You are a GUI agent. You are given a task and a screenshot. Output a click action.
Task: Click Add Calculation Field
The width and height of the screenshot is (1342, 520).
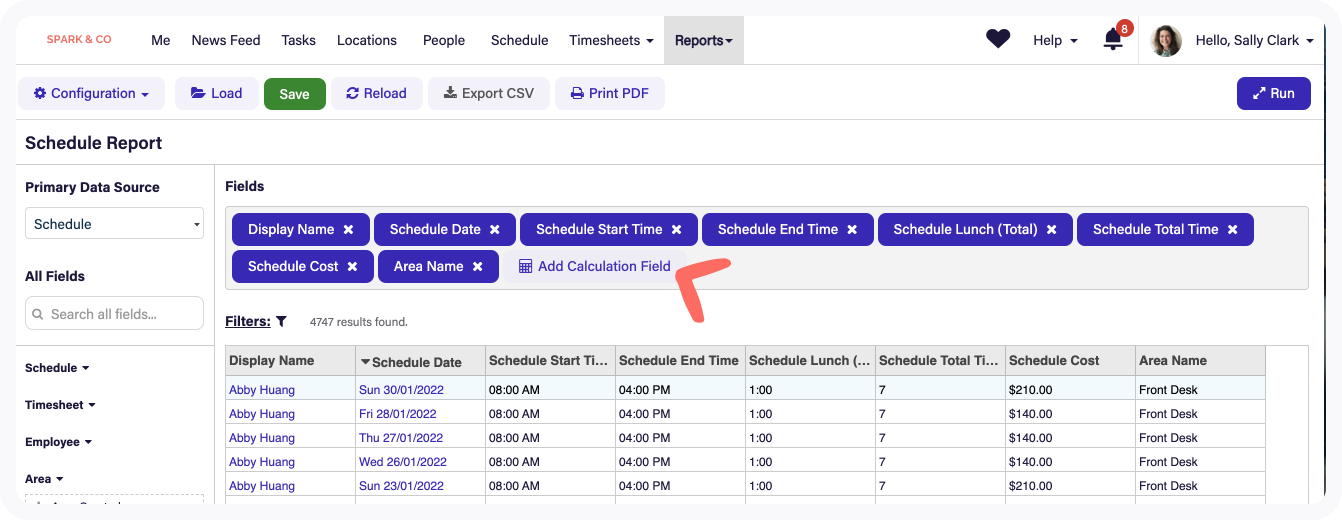pos(594,266)
